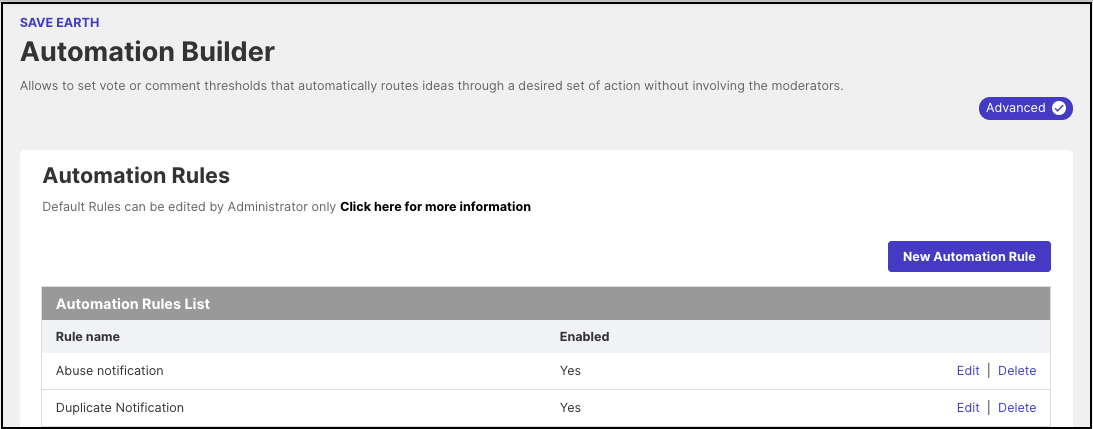Viewport: 1093px width, 429px height.
Task: Click the Automation Rules List header bar
Action: [546, 303]
